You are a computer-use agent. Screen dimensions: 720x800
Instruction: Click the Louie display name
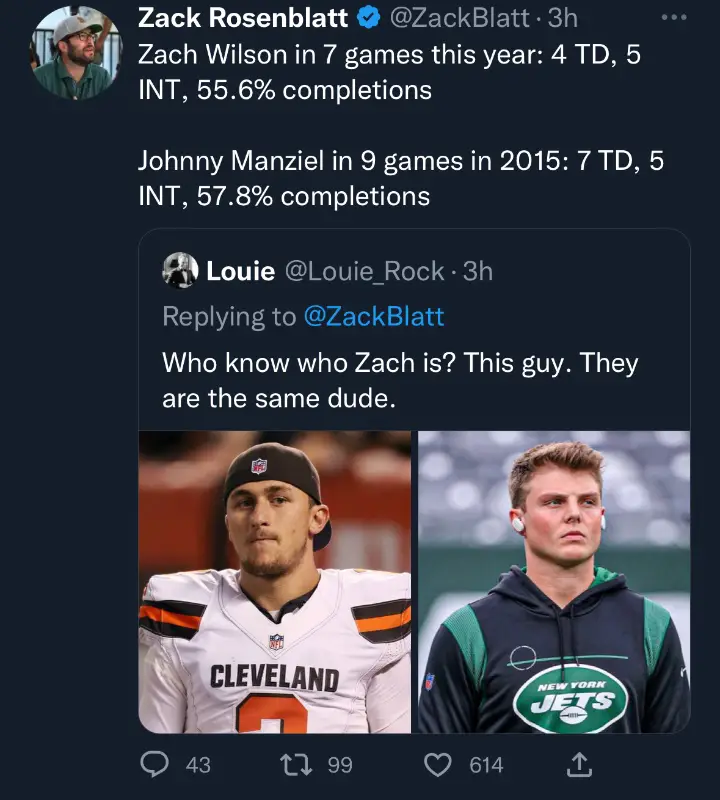[240, 270]
